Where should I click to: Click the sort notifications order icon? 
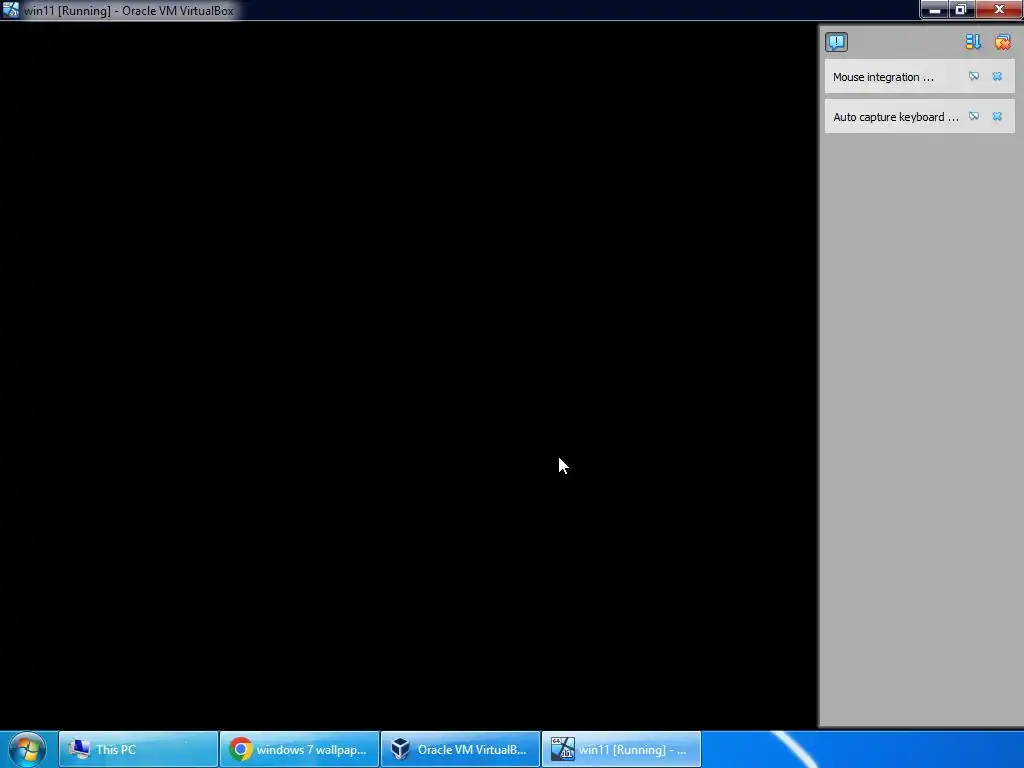pyautogui.click(x=972, y=42)
